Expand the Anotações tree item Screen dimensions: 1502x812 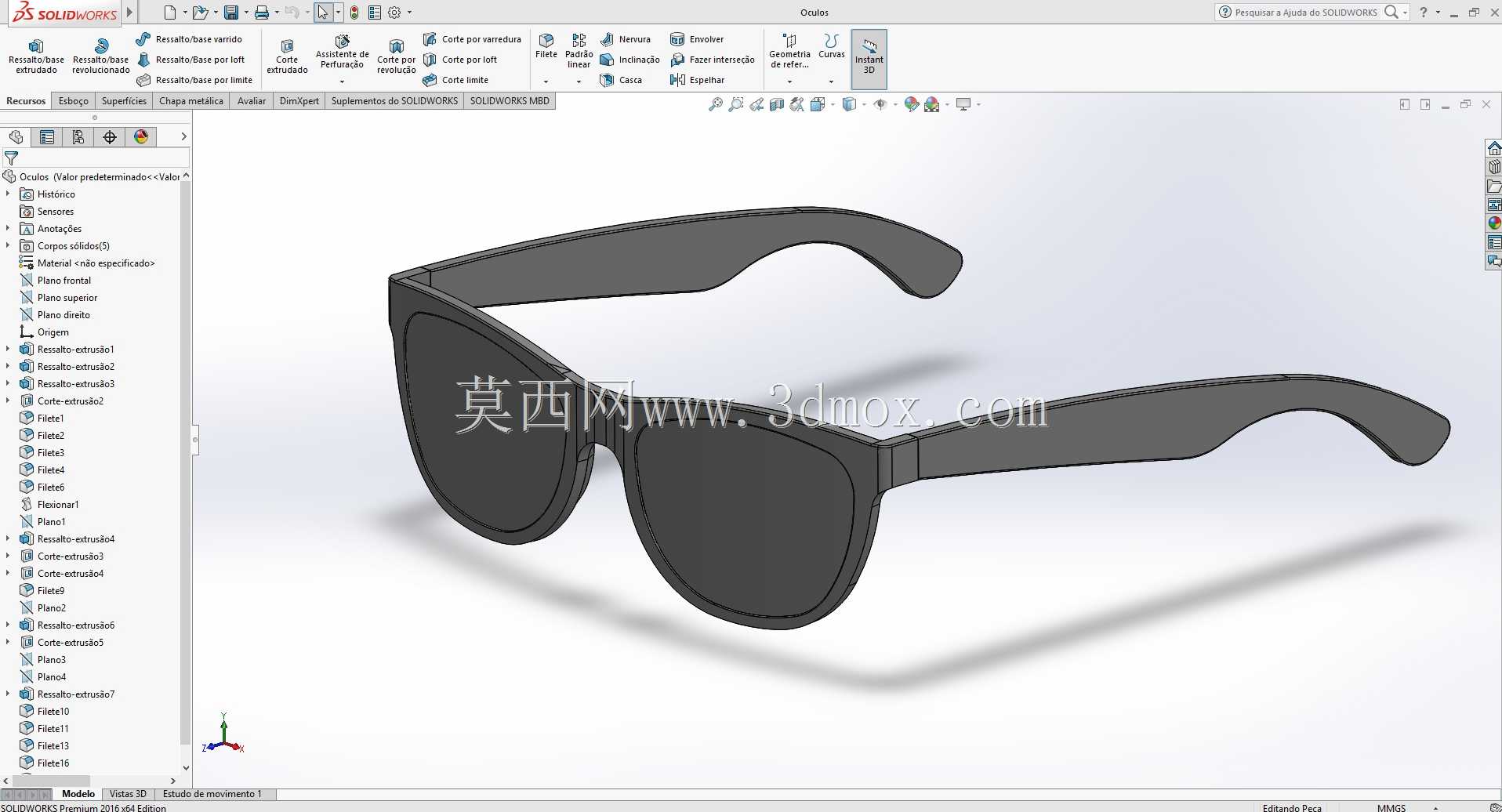(8, 228)
